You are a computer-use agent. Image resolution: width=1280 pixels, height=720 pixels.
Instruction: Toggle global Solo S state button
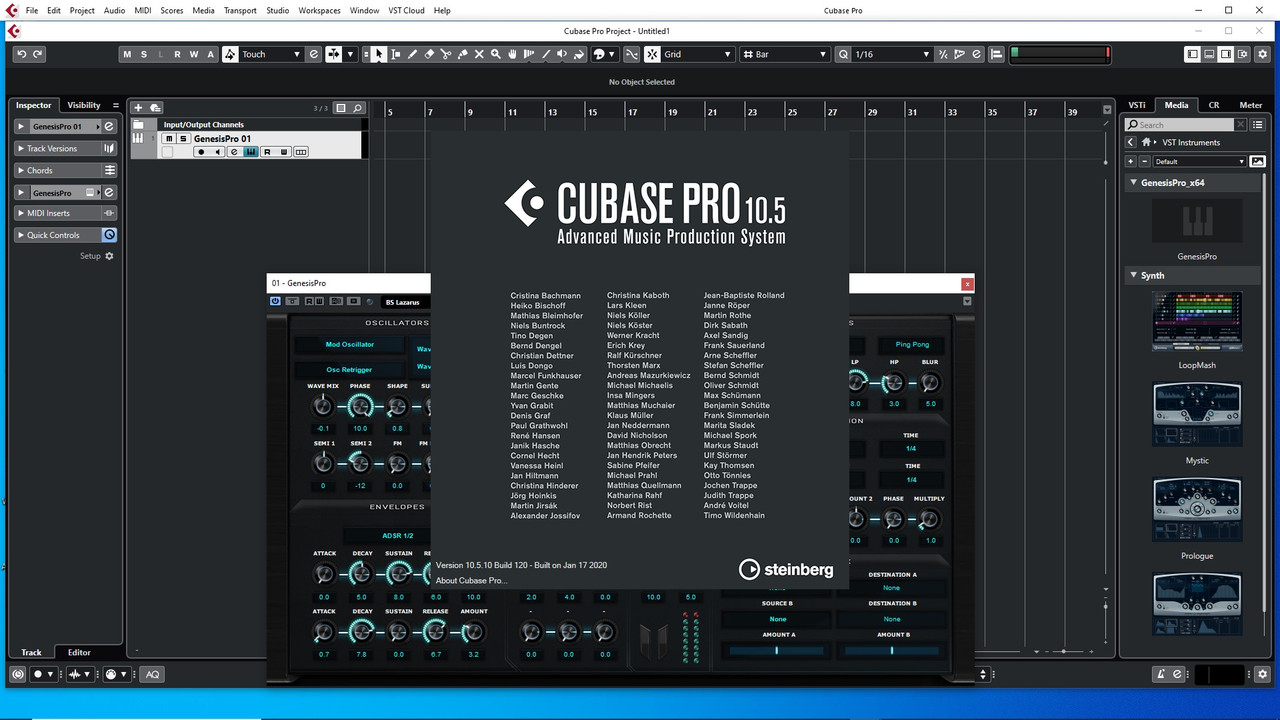pyautogui.click(x=144, y=54)
